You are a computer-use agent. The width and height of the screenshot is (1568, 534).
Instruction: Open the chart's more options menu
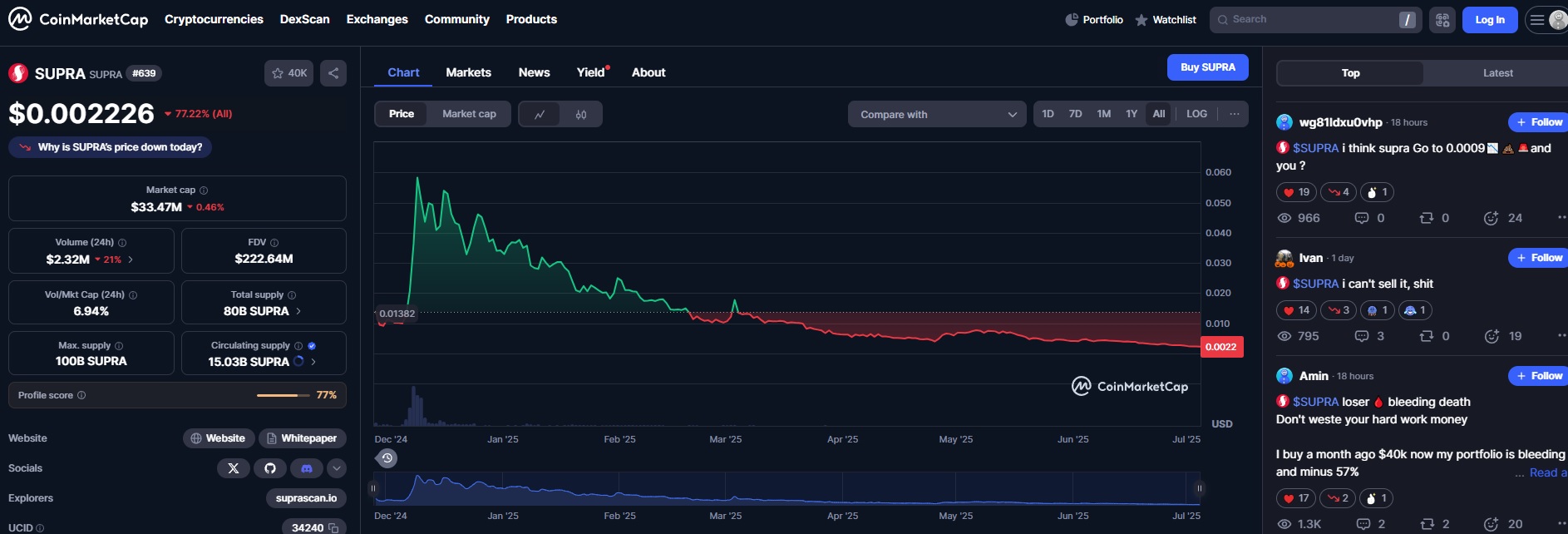tap(1235, 114)
